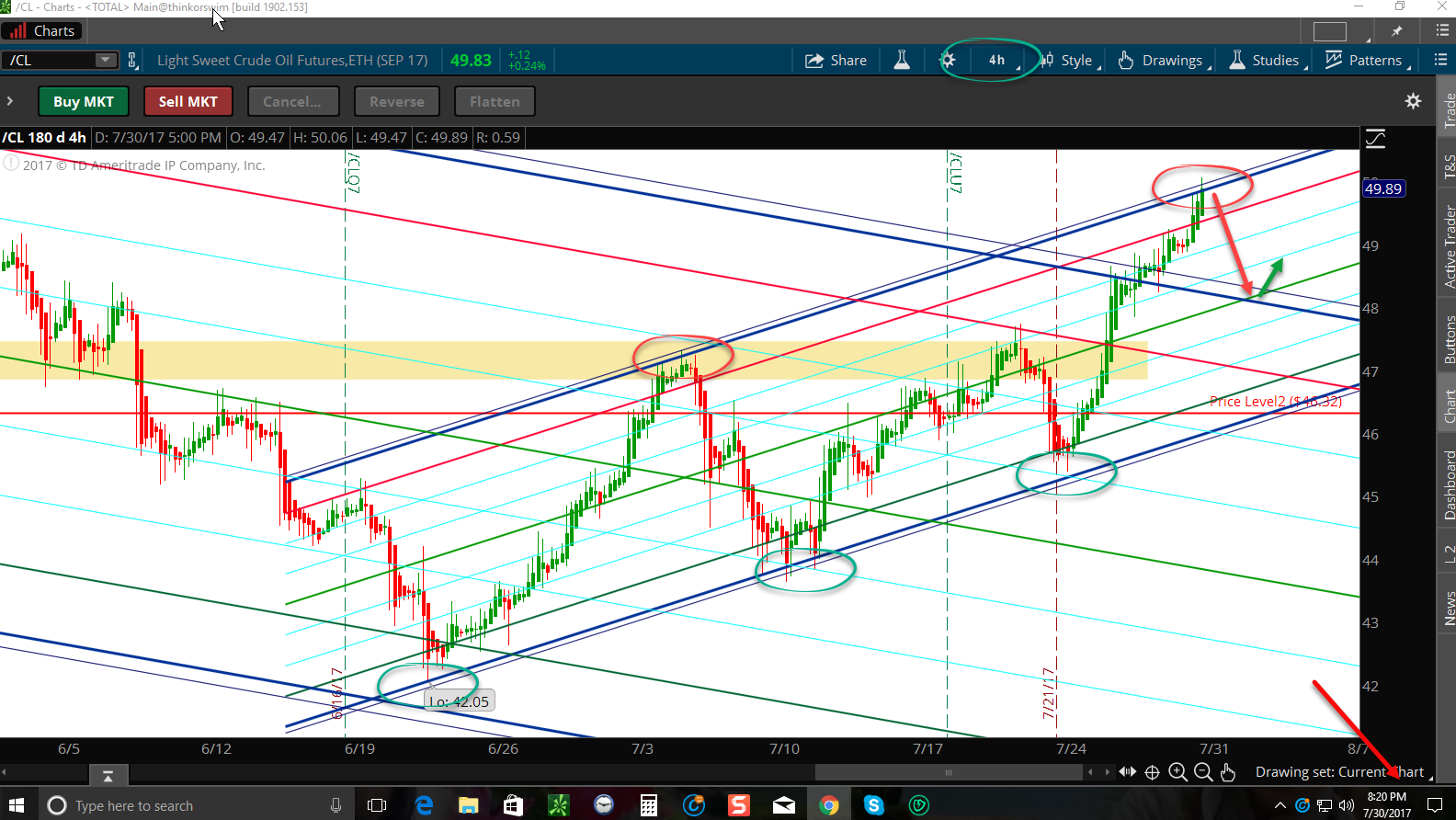Click the Price Level2 label
This screenshot has height=820, width=1456.
tap(1276, 401)
